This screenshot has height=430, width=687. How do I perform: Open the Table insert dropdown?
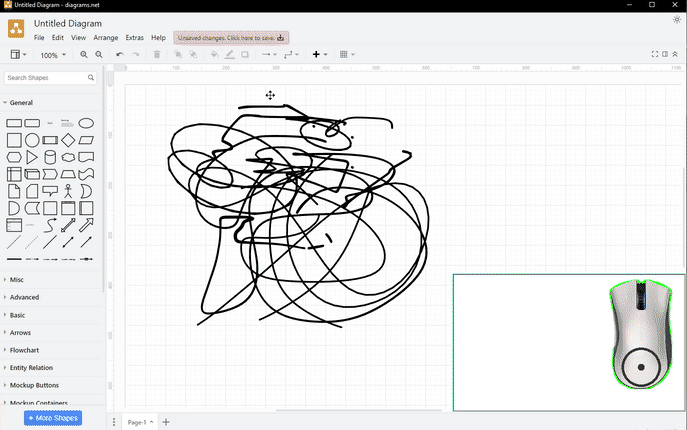click(347, 54)
